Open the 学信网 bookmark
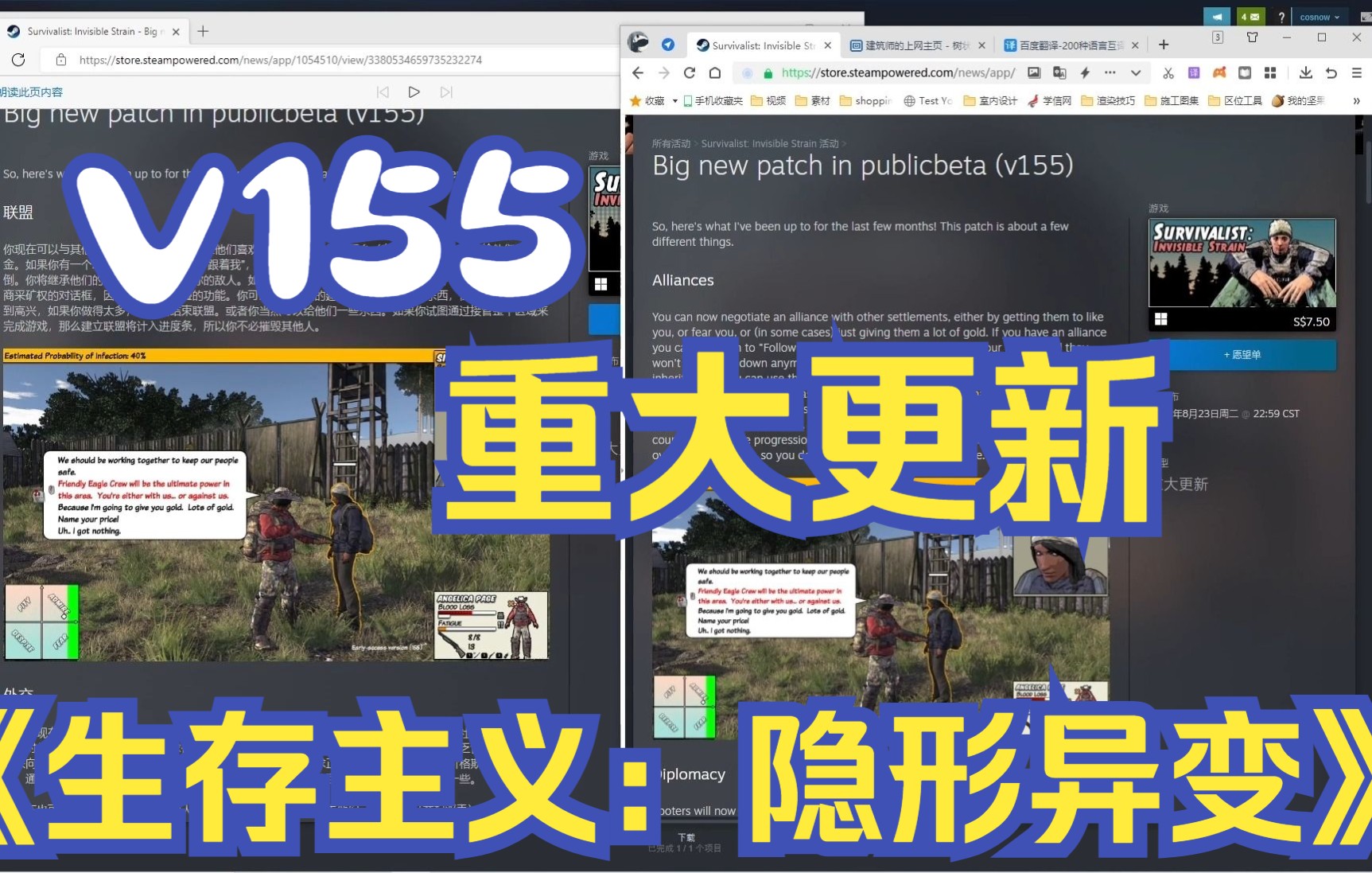The width and height of the screenshot is (1372, 873). point(1049,100)
